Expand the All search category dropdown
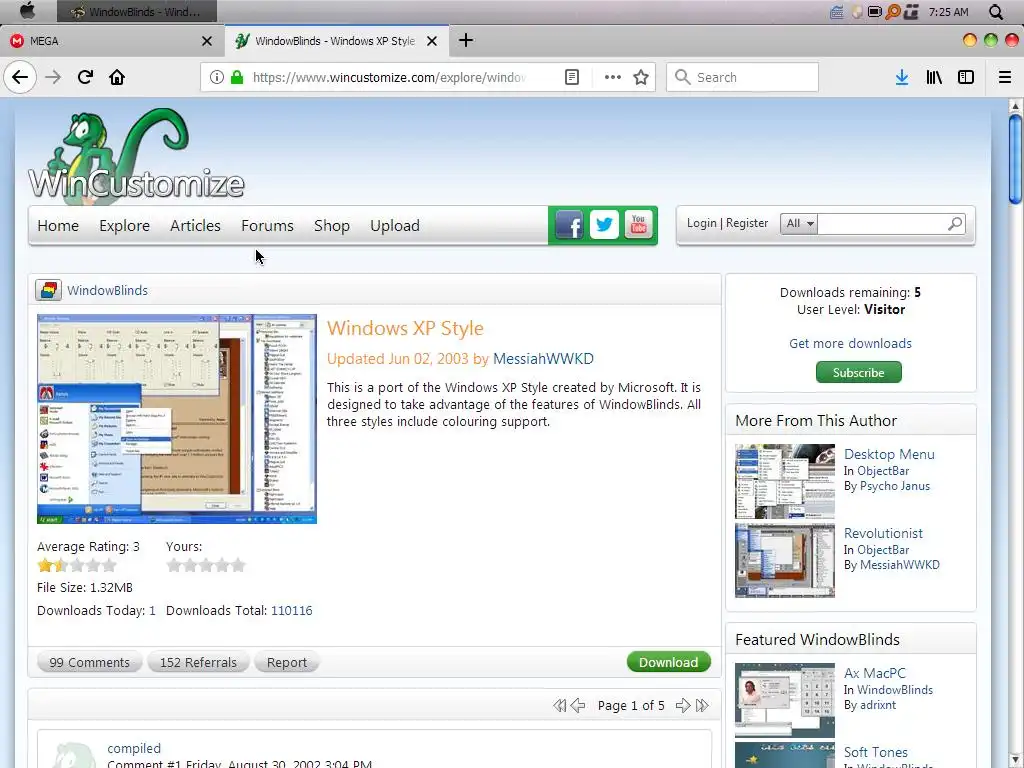The image size is (1024, 768). pyautogui.click(x=799, y=223)
